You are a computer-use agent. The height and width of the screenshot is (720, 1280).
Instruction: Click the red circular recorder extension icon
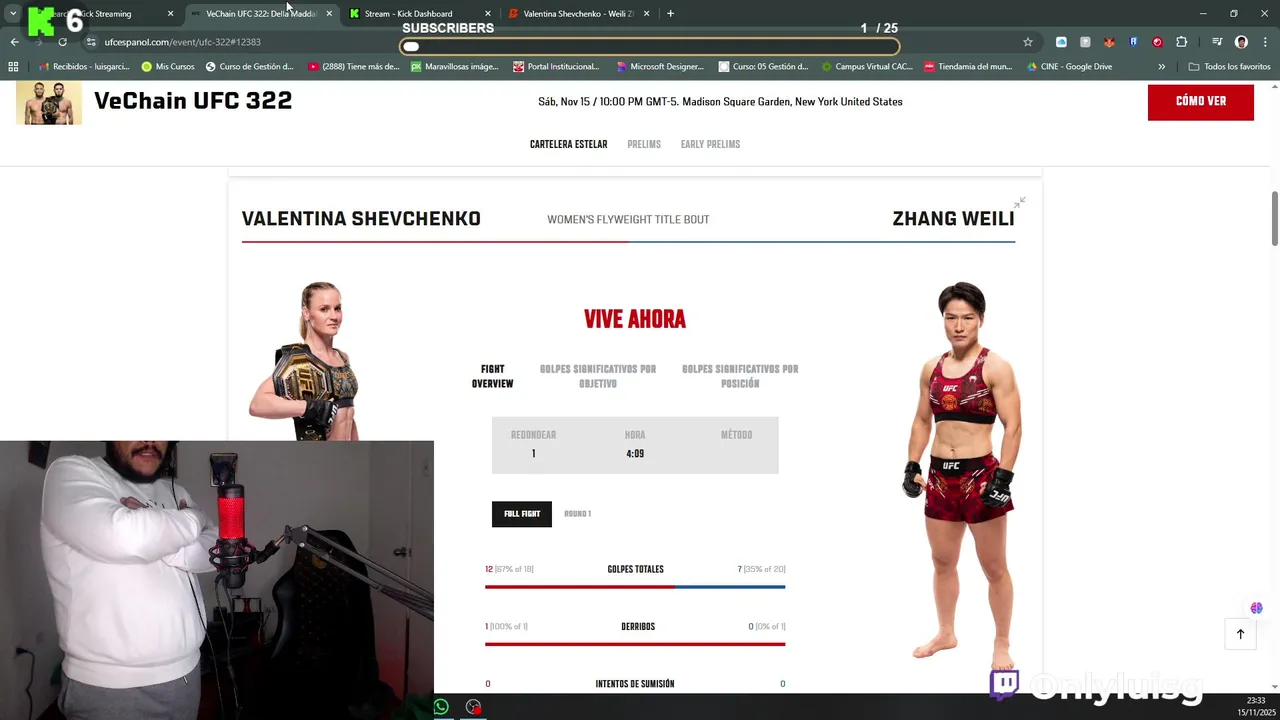pyautogui.click(x=1157, y=42)
